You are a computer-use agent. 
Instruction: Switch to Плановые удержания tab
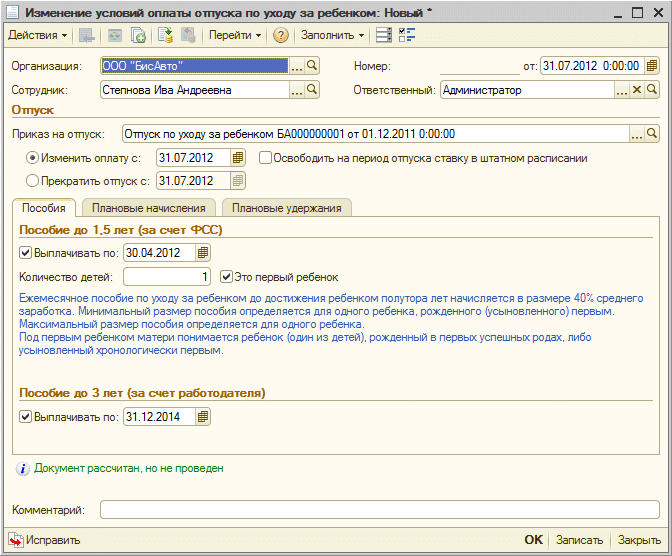(286, 208)
